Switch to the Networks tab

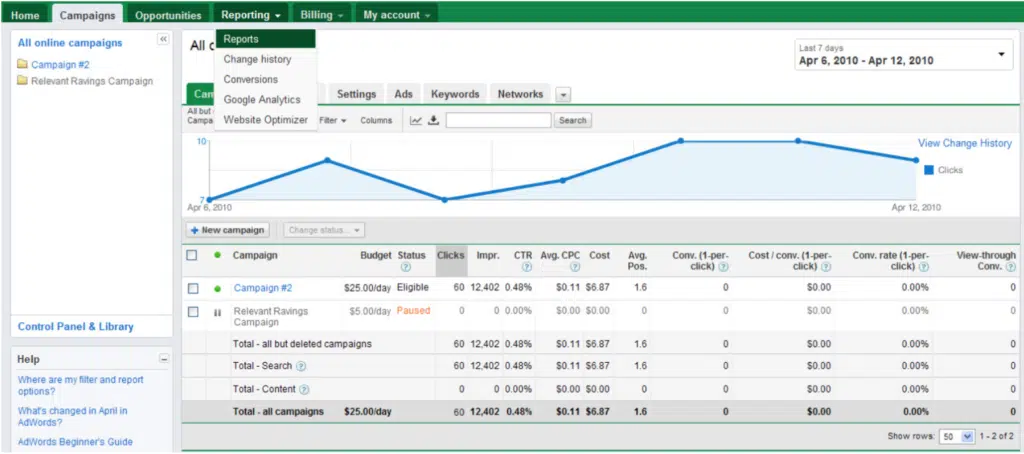tap(520, 94)
